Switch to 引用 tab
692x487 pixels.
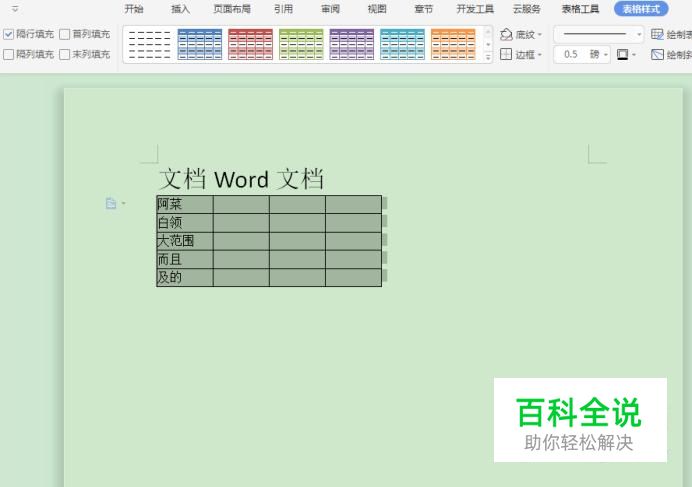(x=283, y=9)
